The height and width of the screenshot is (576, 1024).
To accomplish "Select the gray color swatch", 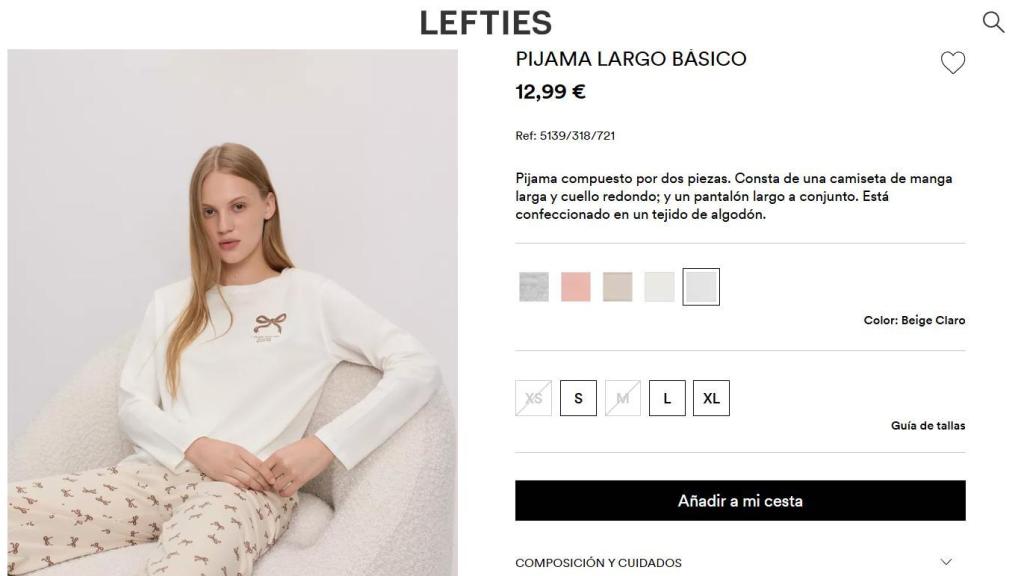I will point(531,285).
